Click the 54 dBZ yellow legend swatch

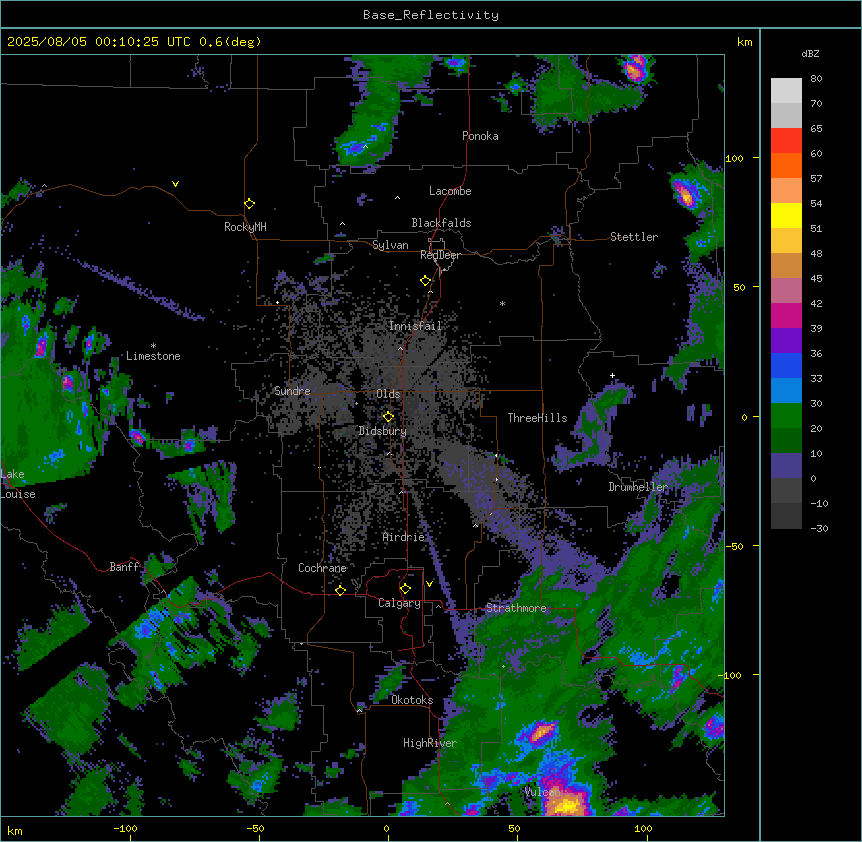point(786,215)
